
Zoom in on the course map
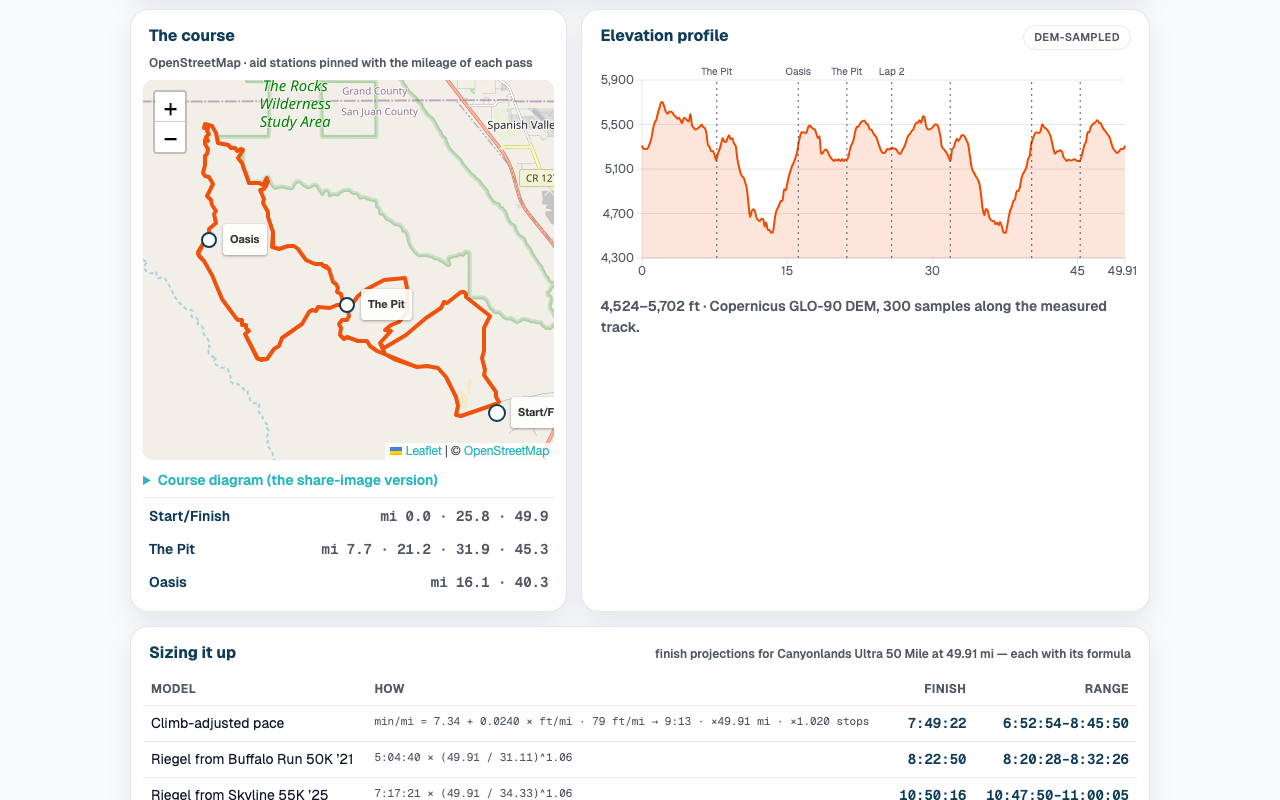[170, 108]
